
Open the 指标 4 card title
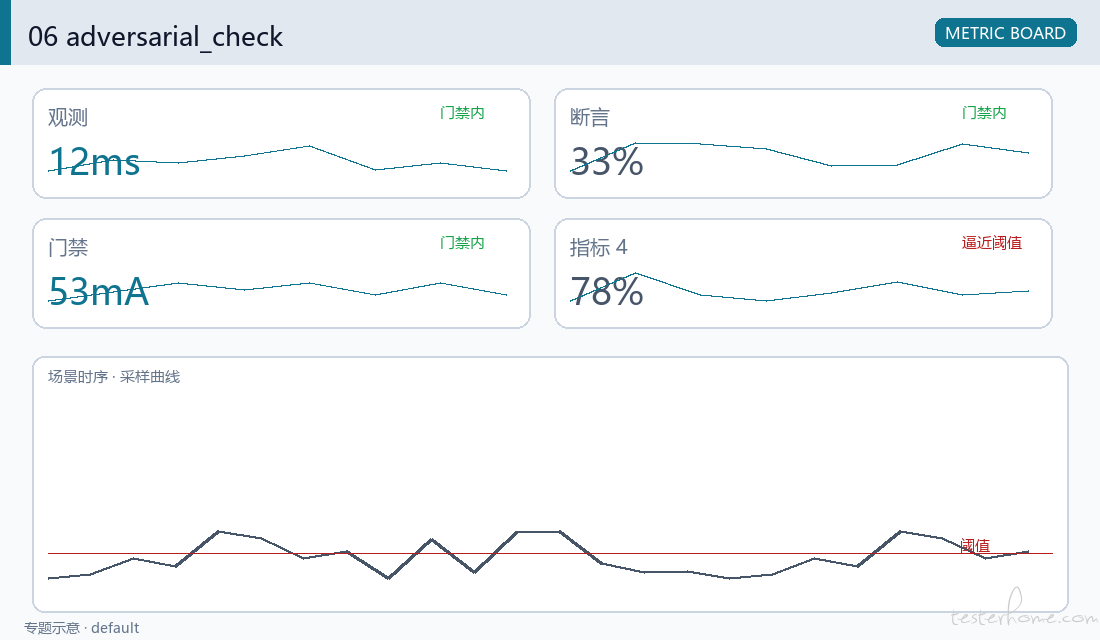point(598,248)
